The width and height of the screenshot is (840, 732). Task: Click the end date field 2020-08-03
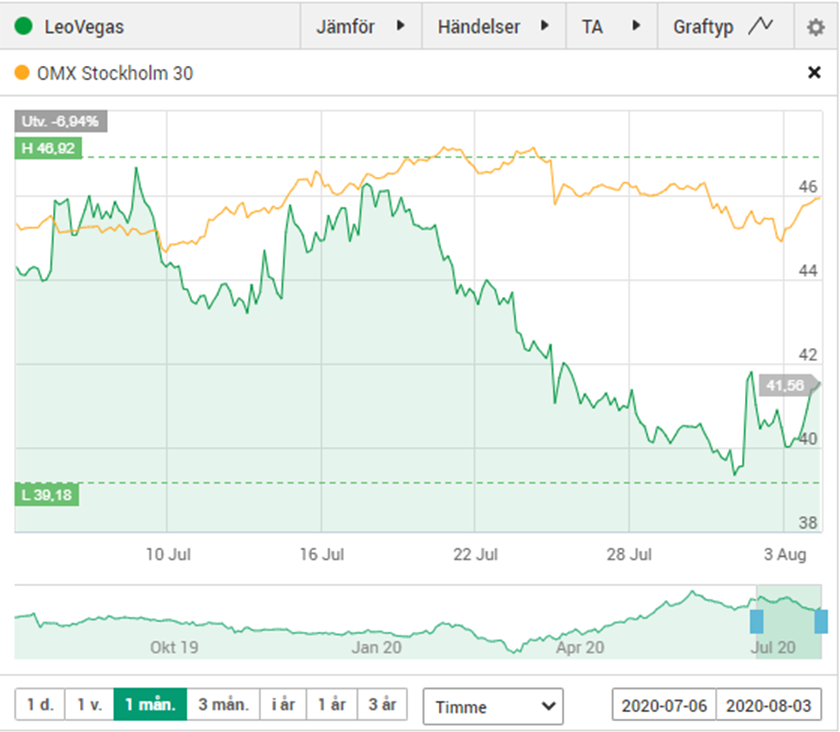769,705
